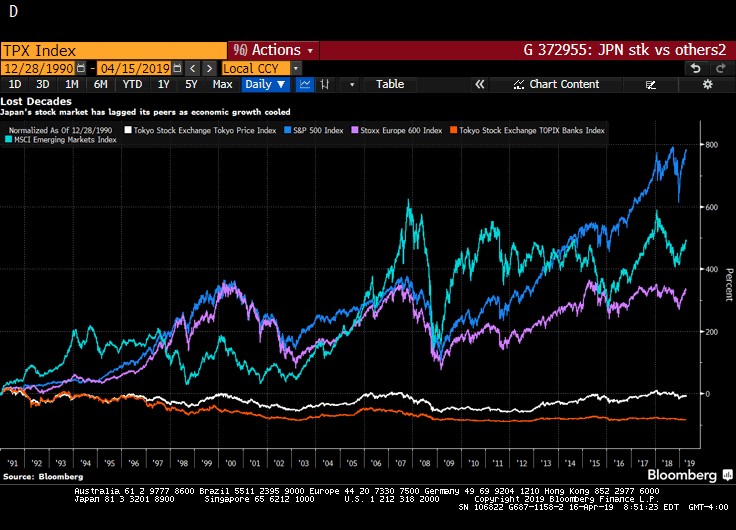Screen dimensions: 736x530
Task: Switch to bar chart type
Action: pyautogui.click(x=324, y=84)
